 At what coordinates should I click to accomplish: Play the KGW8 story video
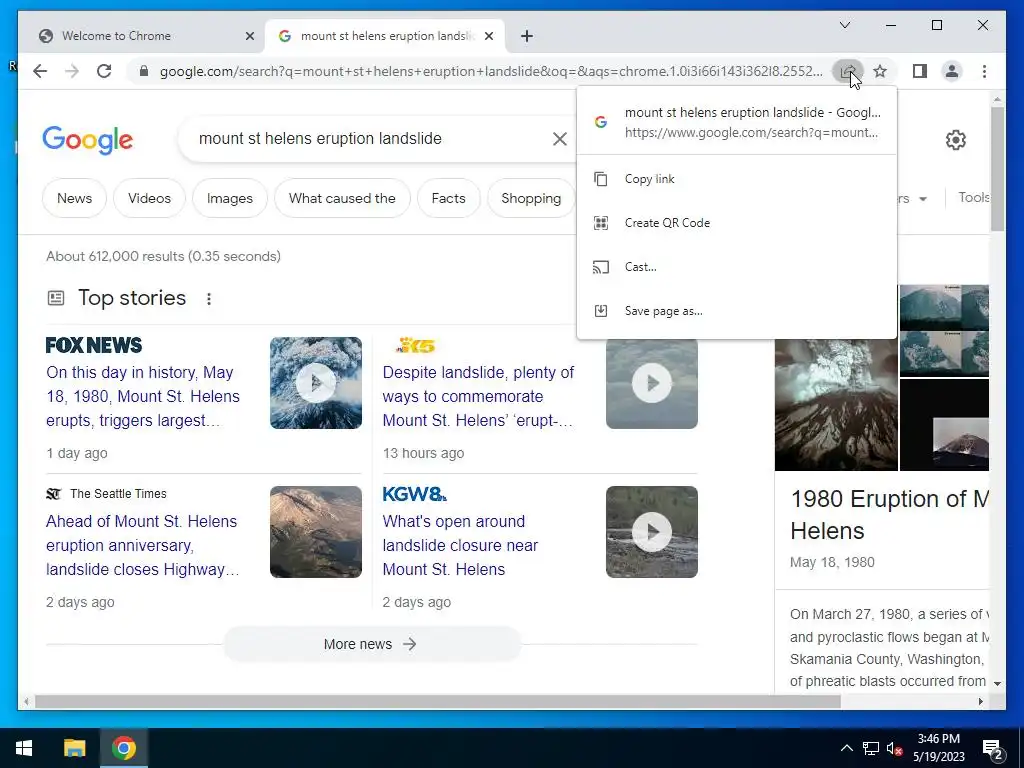(x=652, y=532)
